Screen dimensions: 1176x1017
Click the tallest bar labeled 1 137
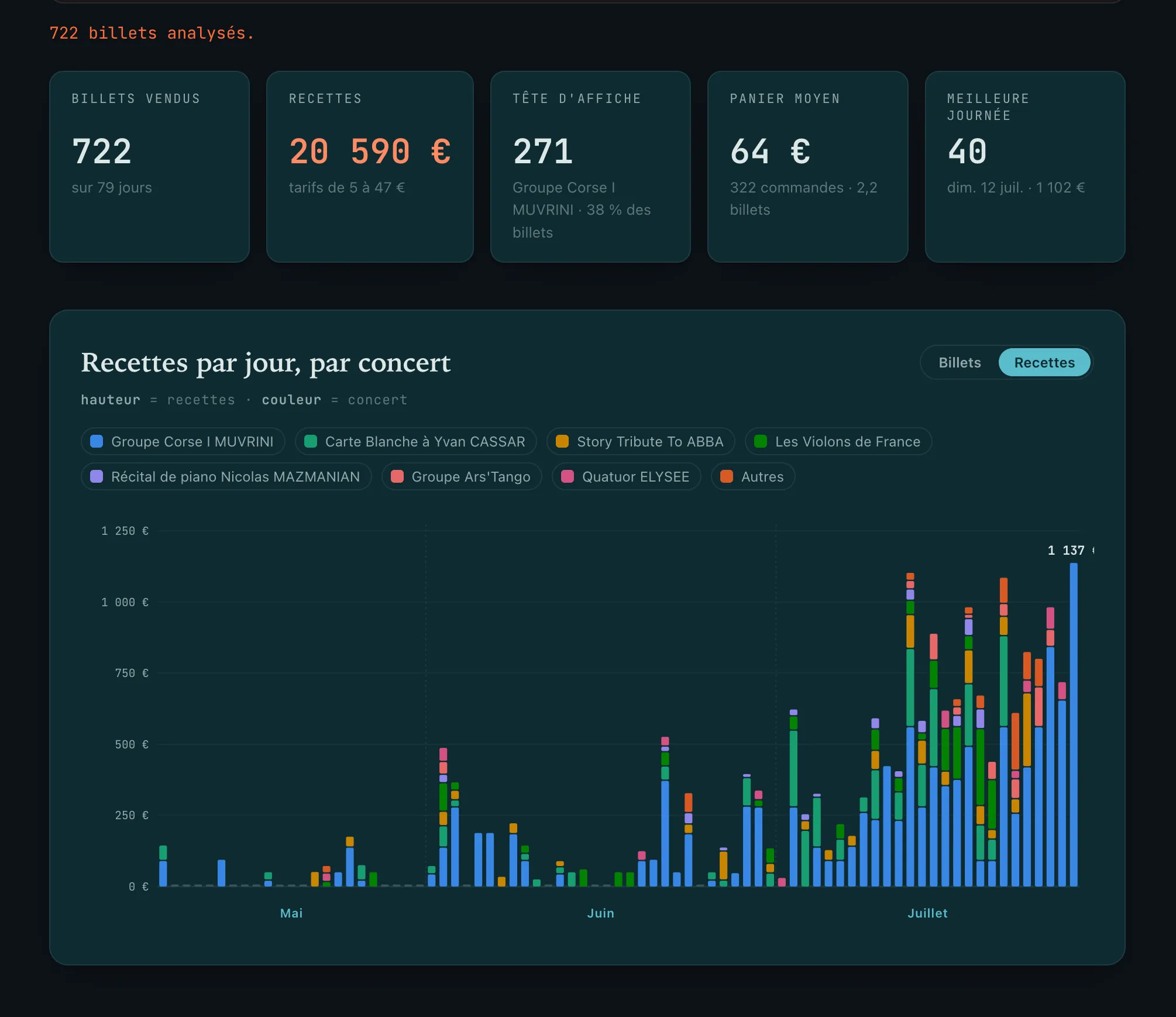(1074, 724)
